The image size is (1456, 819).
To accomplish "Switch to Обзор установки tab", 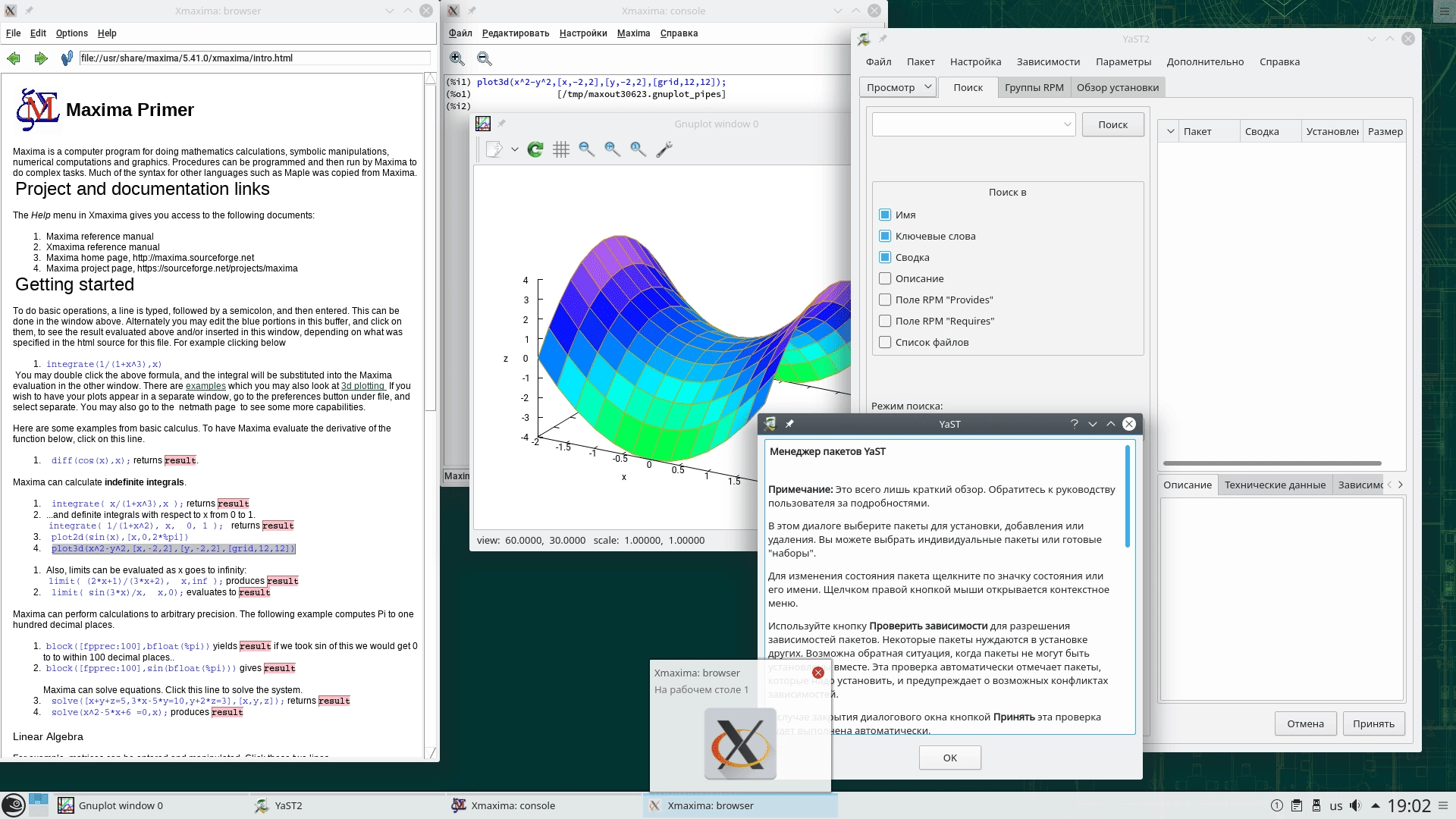I will point(1117,87).
